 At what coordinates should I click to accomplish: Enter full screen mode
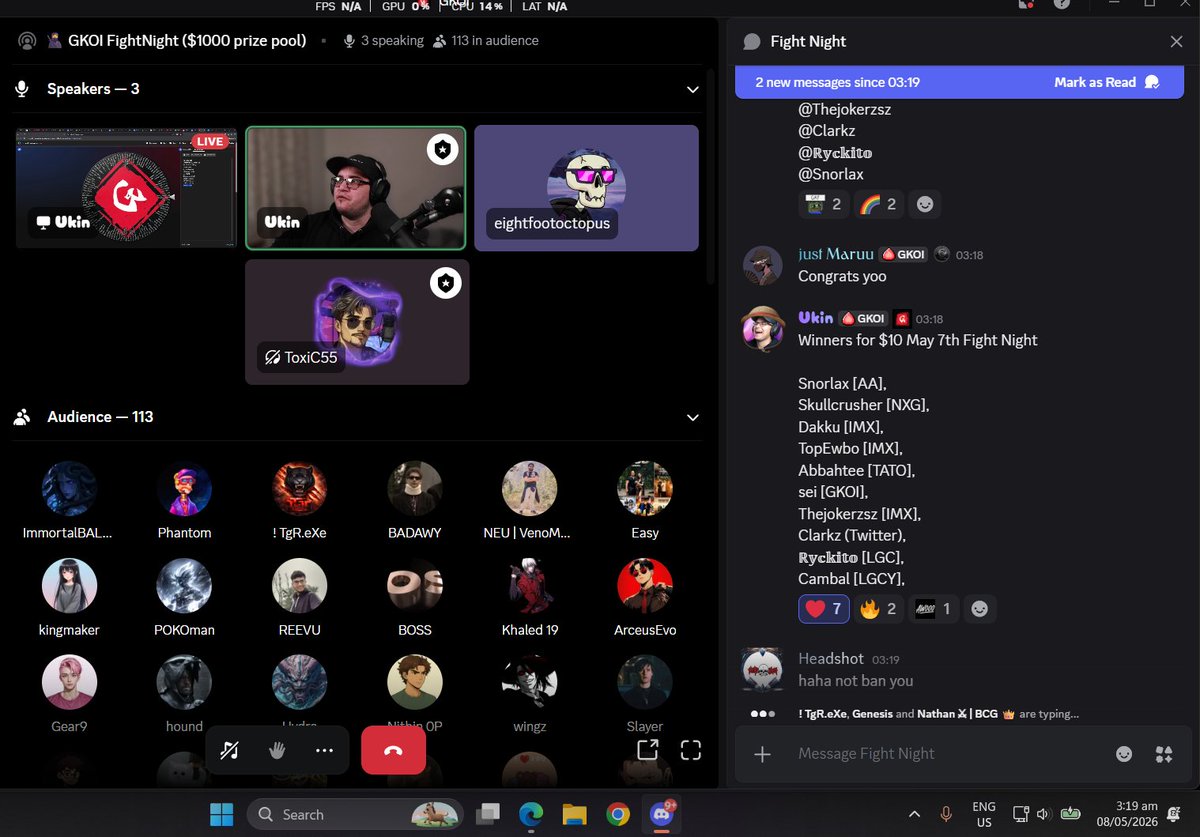click(x=690, y=749)
